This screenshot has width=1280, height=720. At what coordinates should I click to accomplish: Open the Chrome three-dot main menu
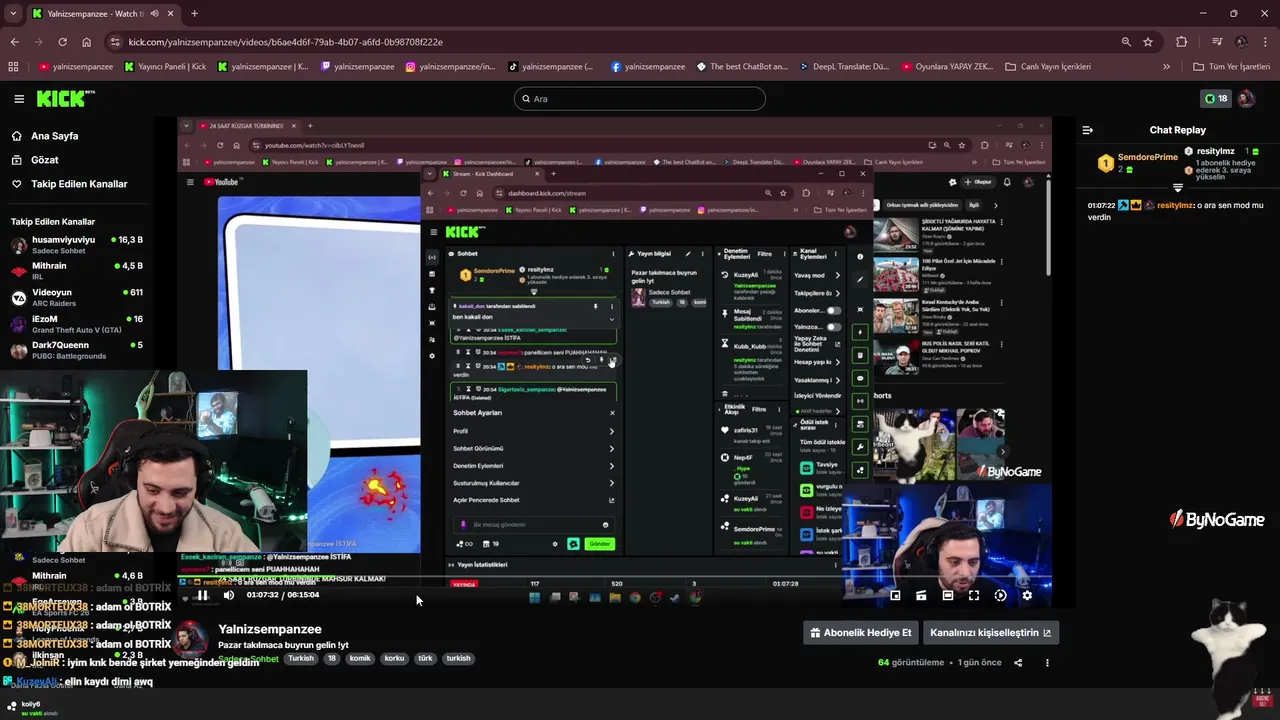(x=1266, y=42)
